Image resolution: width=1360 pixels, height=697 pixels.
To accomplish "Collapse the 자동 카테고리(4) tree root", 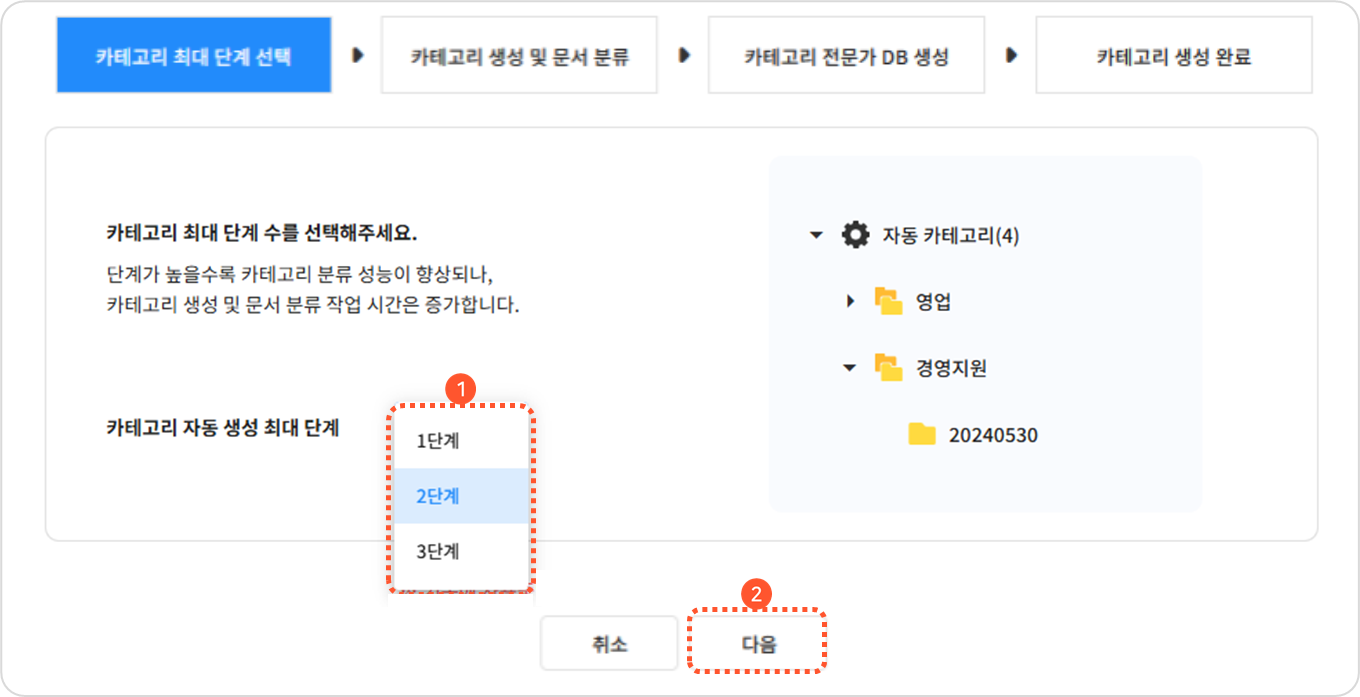I will pyautogui.click(x=816, y=236).
